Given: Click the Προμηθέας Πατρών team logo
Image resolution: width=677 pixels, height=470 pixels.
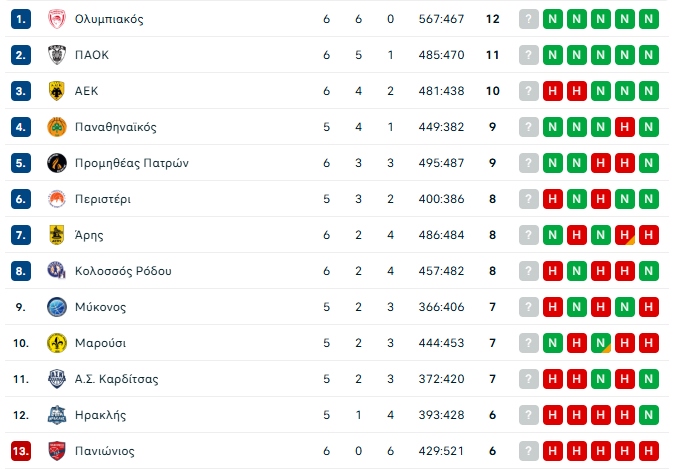Looking at the screenshot, I should (x=56, y=163).
